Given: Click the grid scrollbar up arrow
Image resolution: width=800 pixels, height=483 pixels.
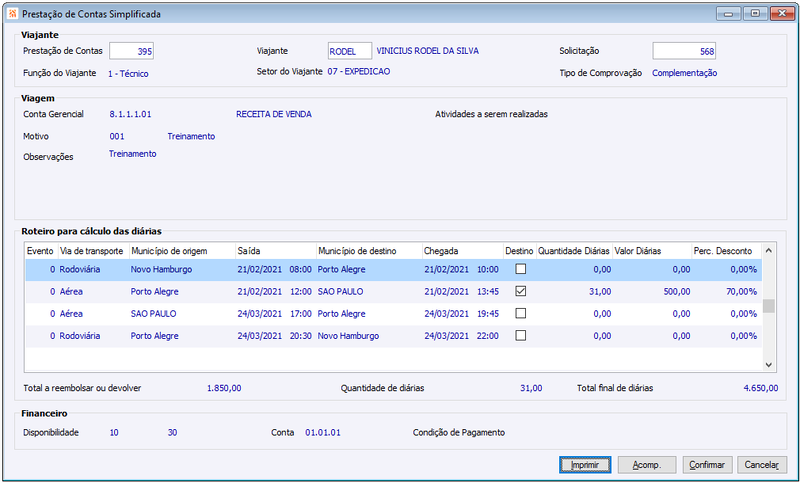Looking at the screenshot, I should pos(769,250).
